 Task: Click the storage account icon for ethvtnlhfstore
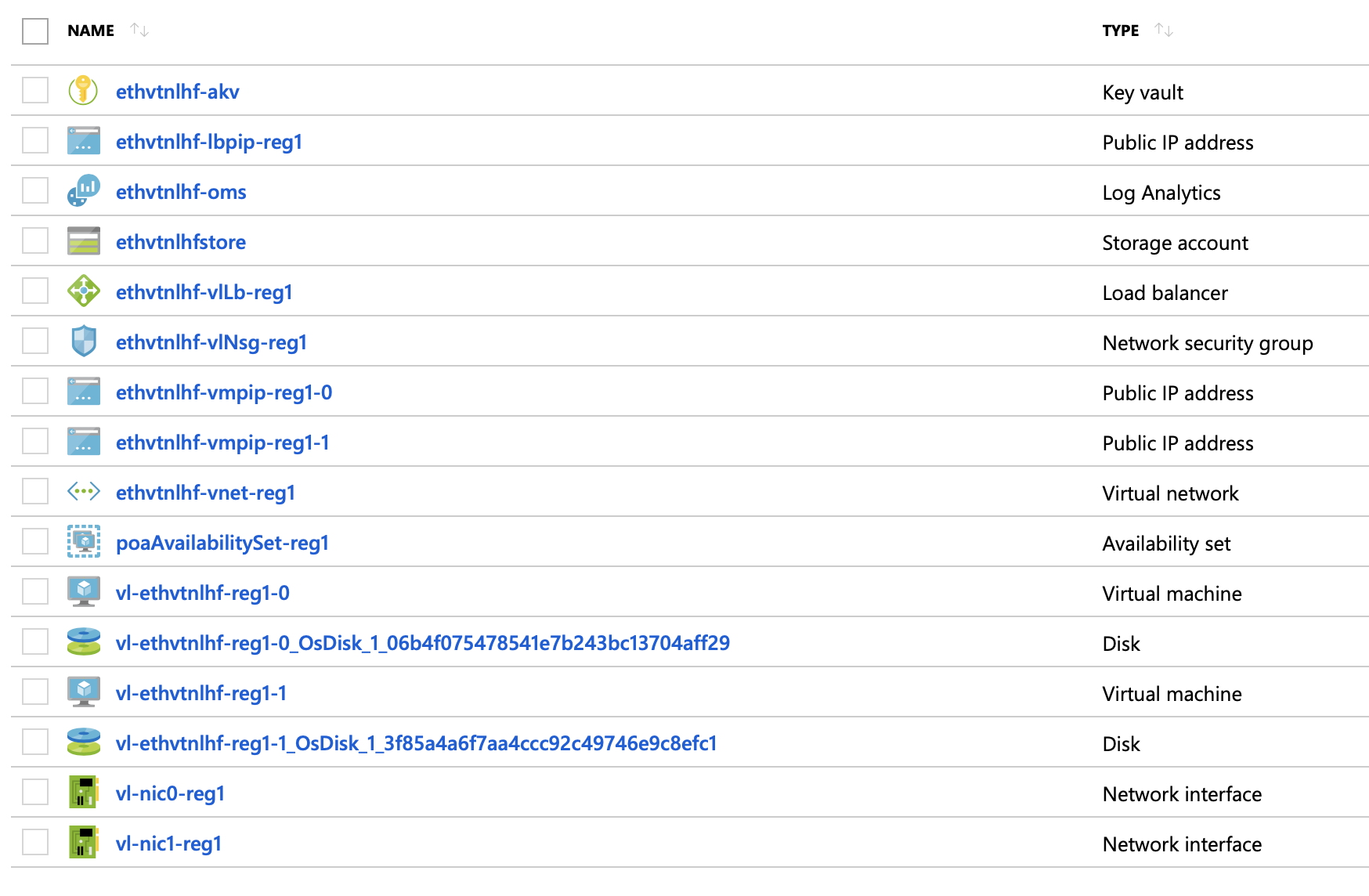(x=83, y=241)
